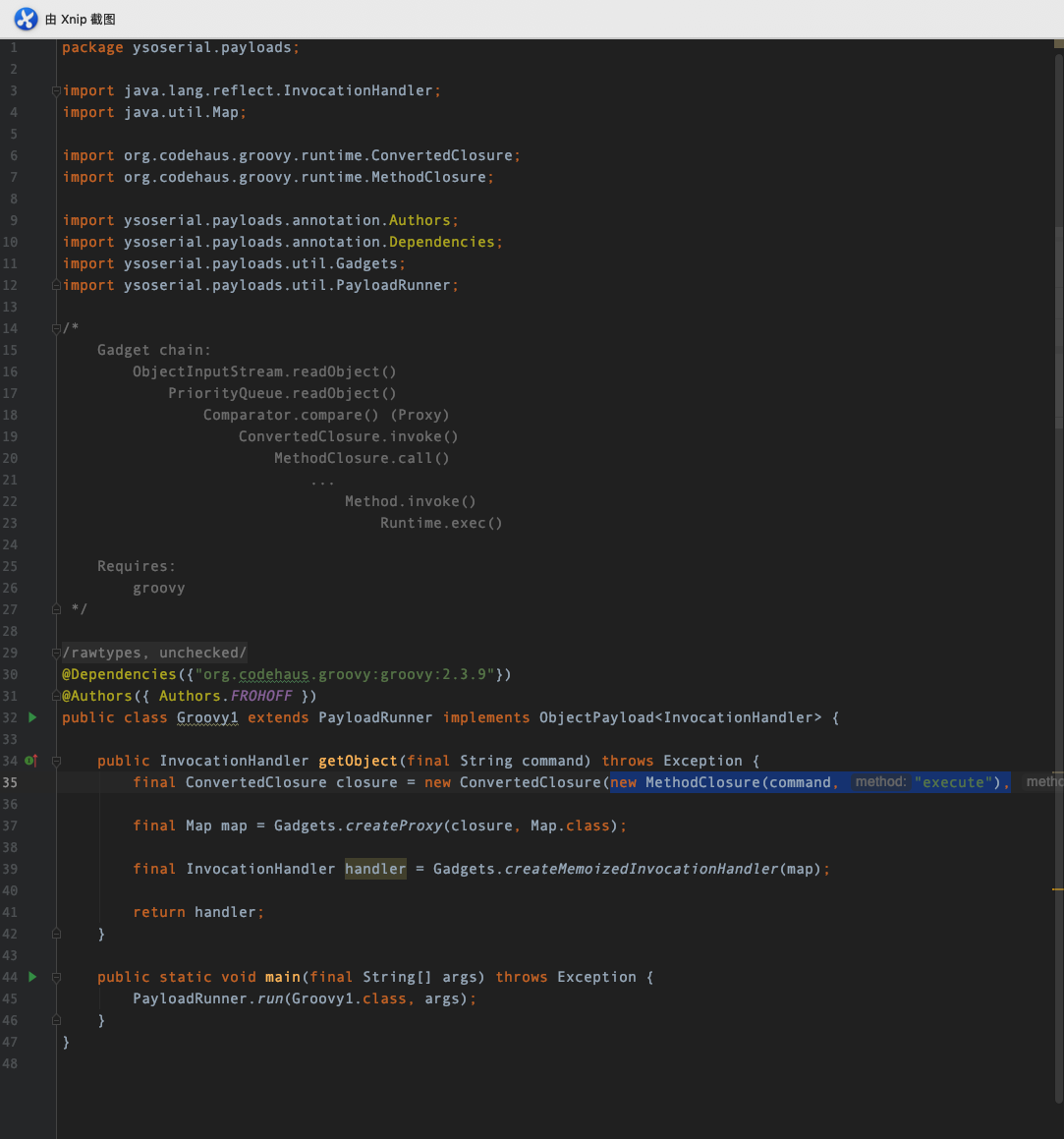Click the yellow warning stripe mark near line 40
This screenshot has height=1139, width=1064.
(1057, 889)
